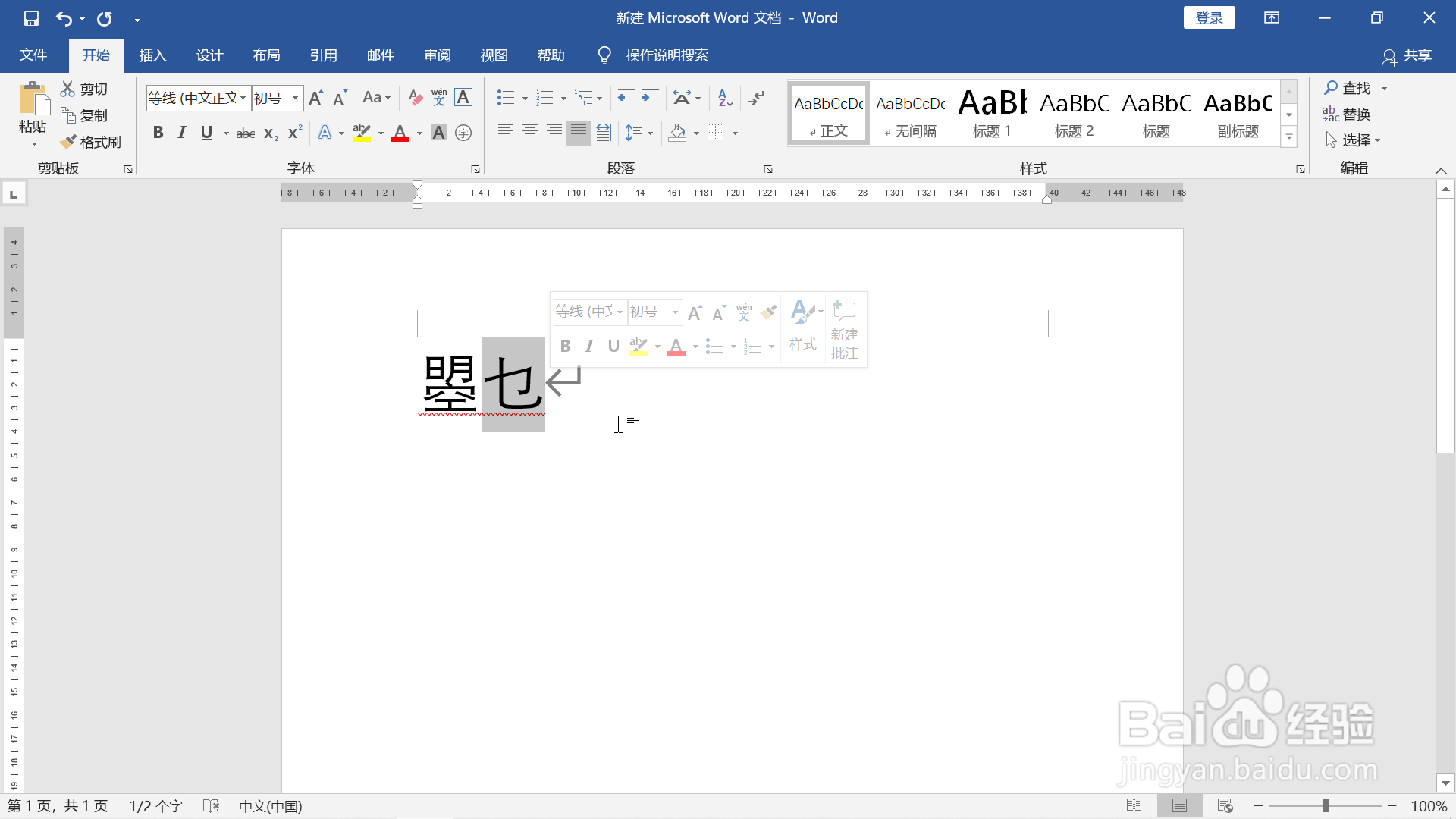1456x819 pixels.
Task: Toggle paragraph marks visibility
Action: click(755, 98)
